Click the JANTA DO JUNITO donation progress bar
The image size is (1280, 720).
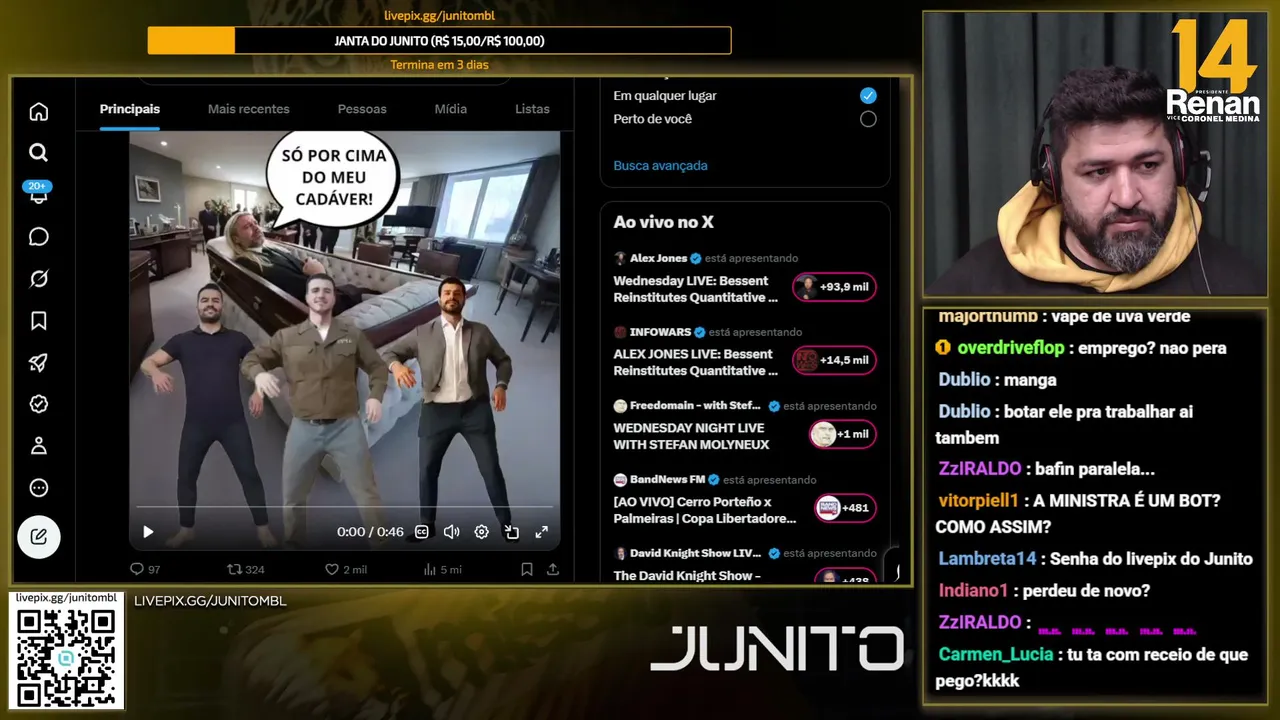coord(439,41)
